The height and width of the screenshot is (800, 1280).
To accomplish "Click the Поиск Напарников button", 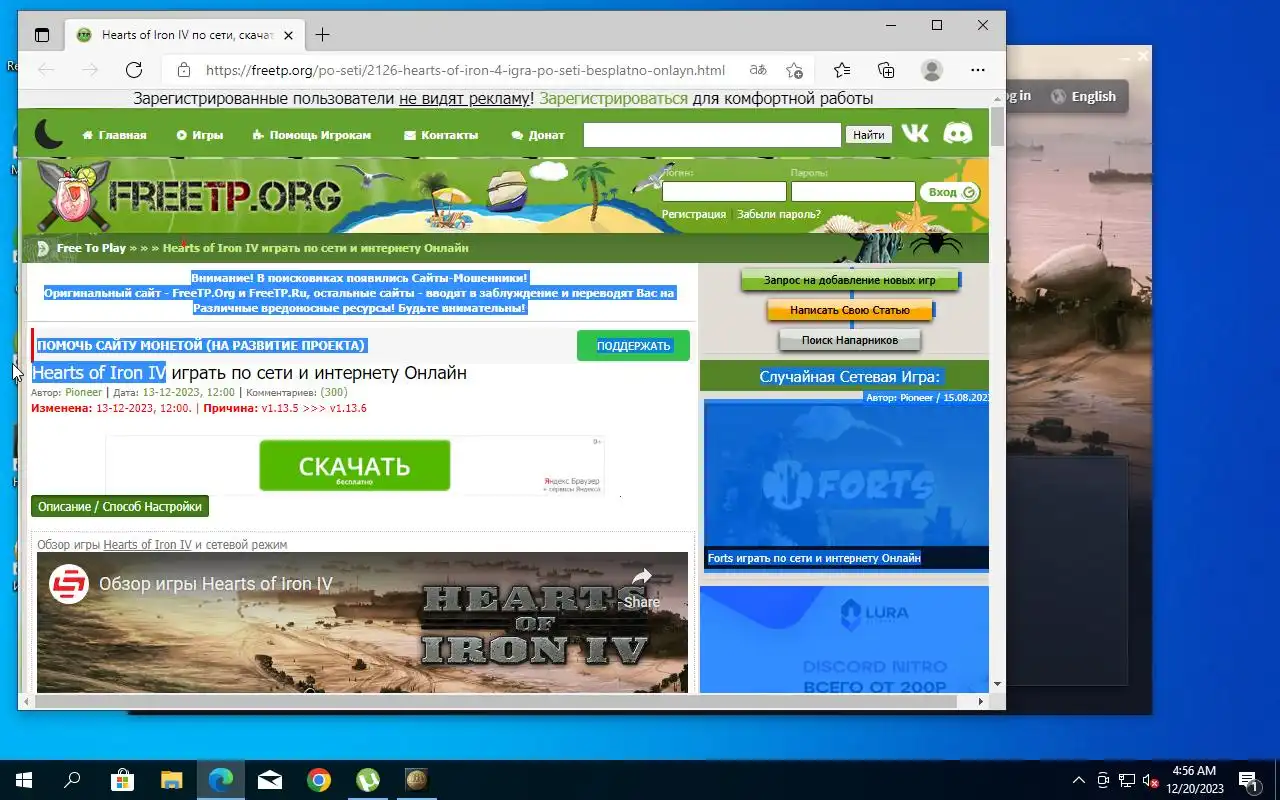I will point(850,340).
